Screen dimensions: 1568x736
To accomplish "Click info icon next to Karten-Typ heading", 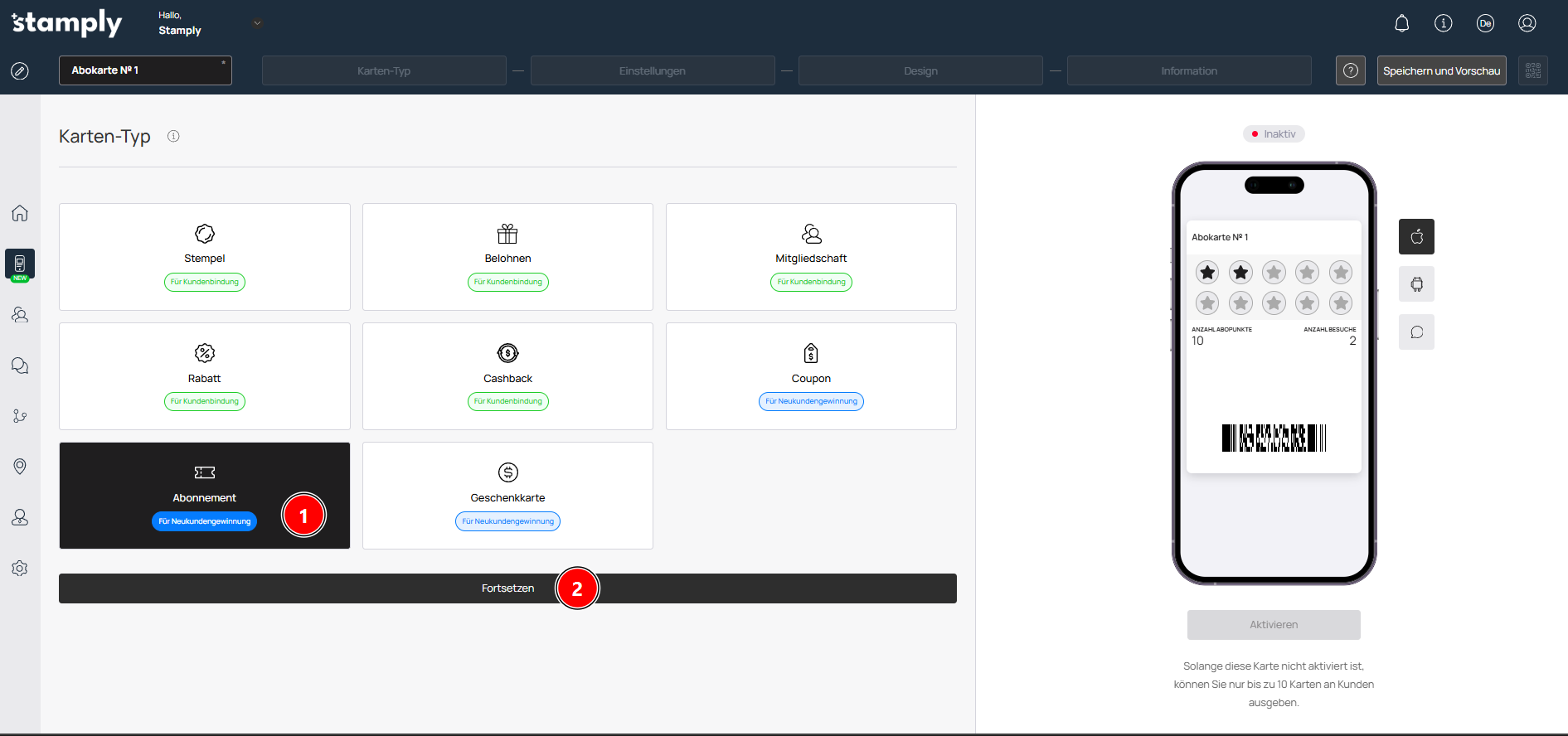I will 173,137.
